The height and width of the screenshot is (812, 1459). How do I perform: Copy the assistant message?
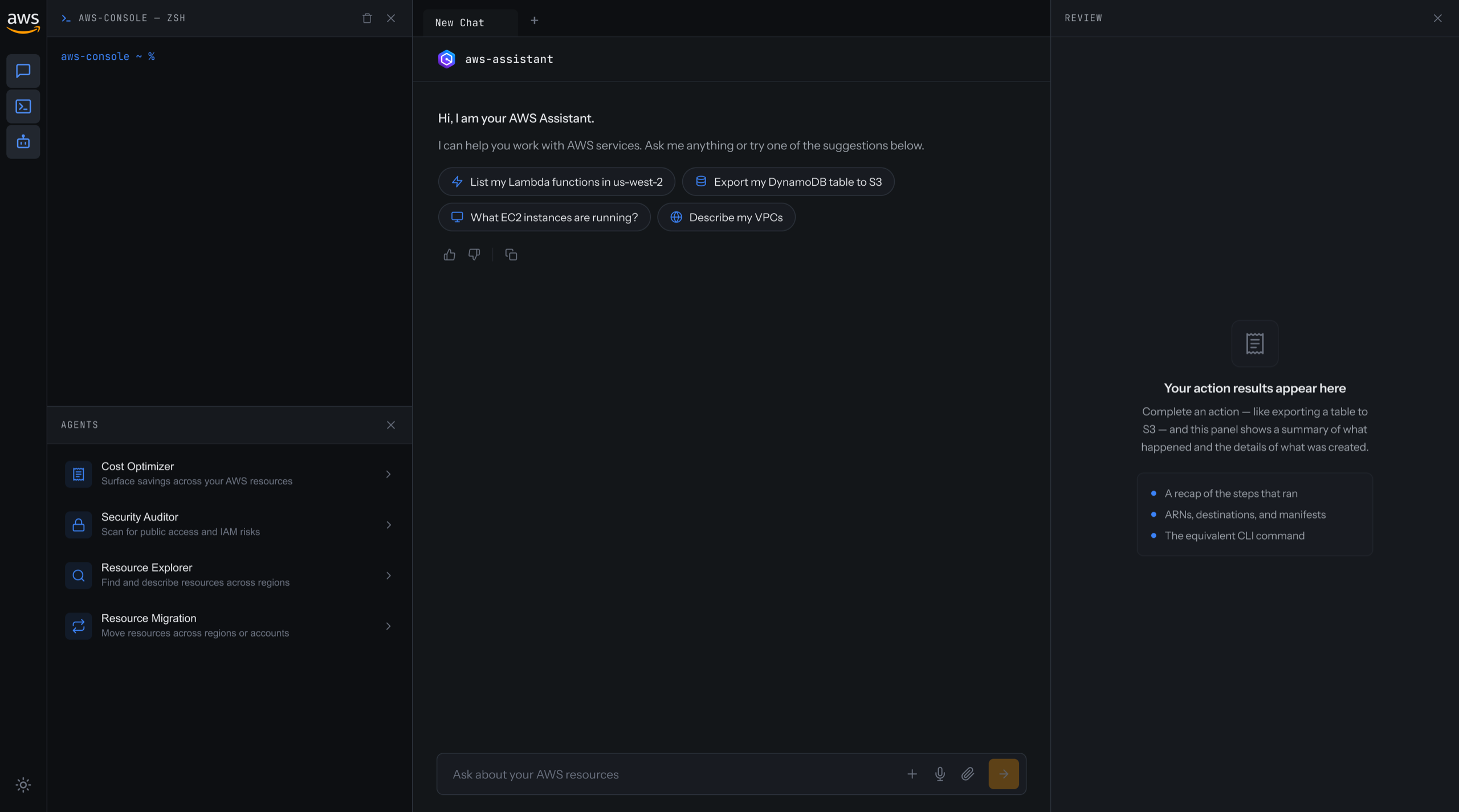(x=511, y=255)
